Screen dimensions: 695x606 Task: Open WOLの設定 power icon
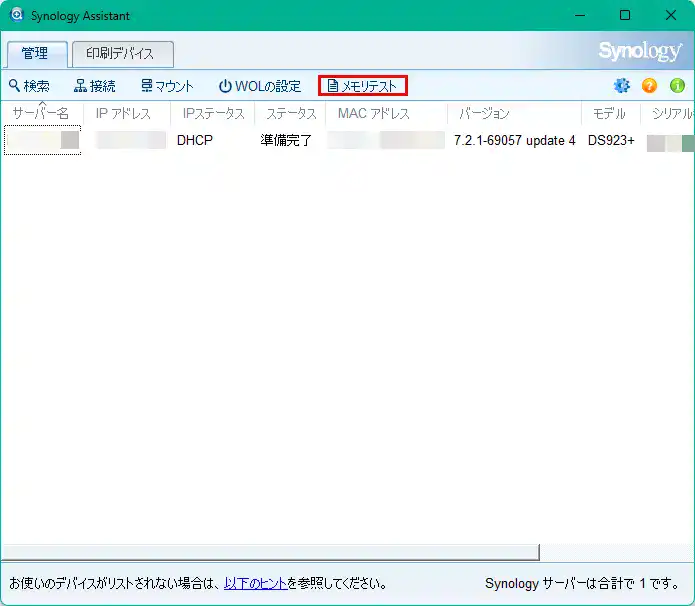coord(225,86)
